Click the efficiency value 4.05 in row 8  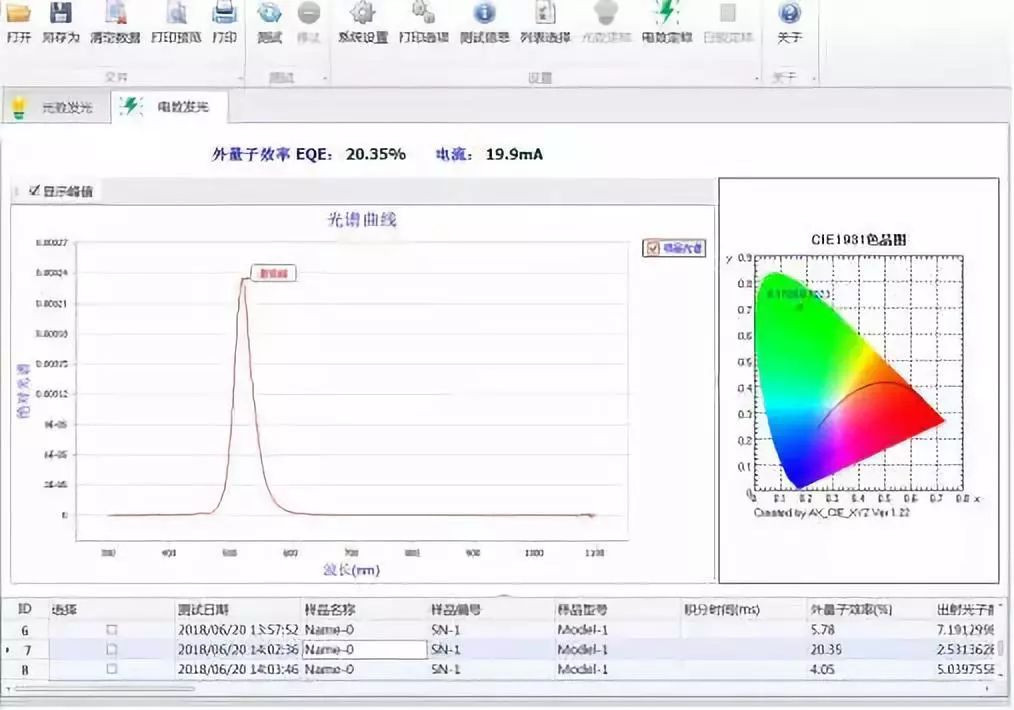(x=823, y=669)
